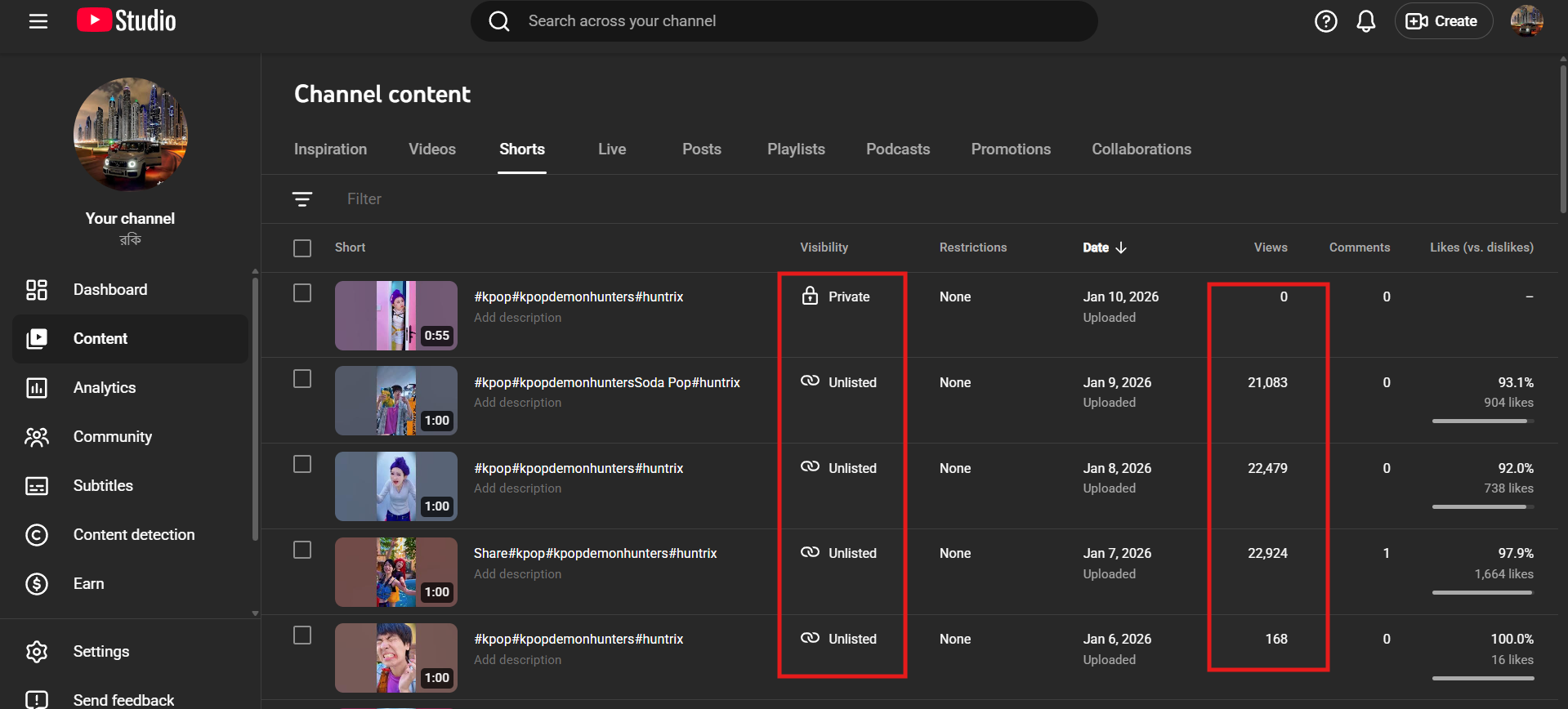Screen dimensions: 1568x709
Task: Select the Jan 10, 2026 short checkbox
Action: [x=302, y=293]
